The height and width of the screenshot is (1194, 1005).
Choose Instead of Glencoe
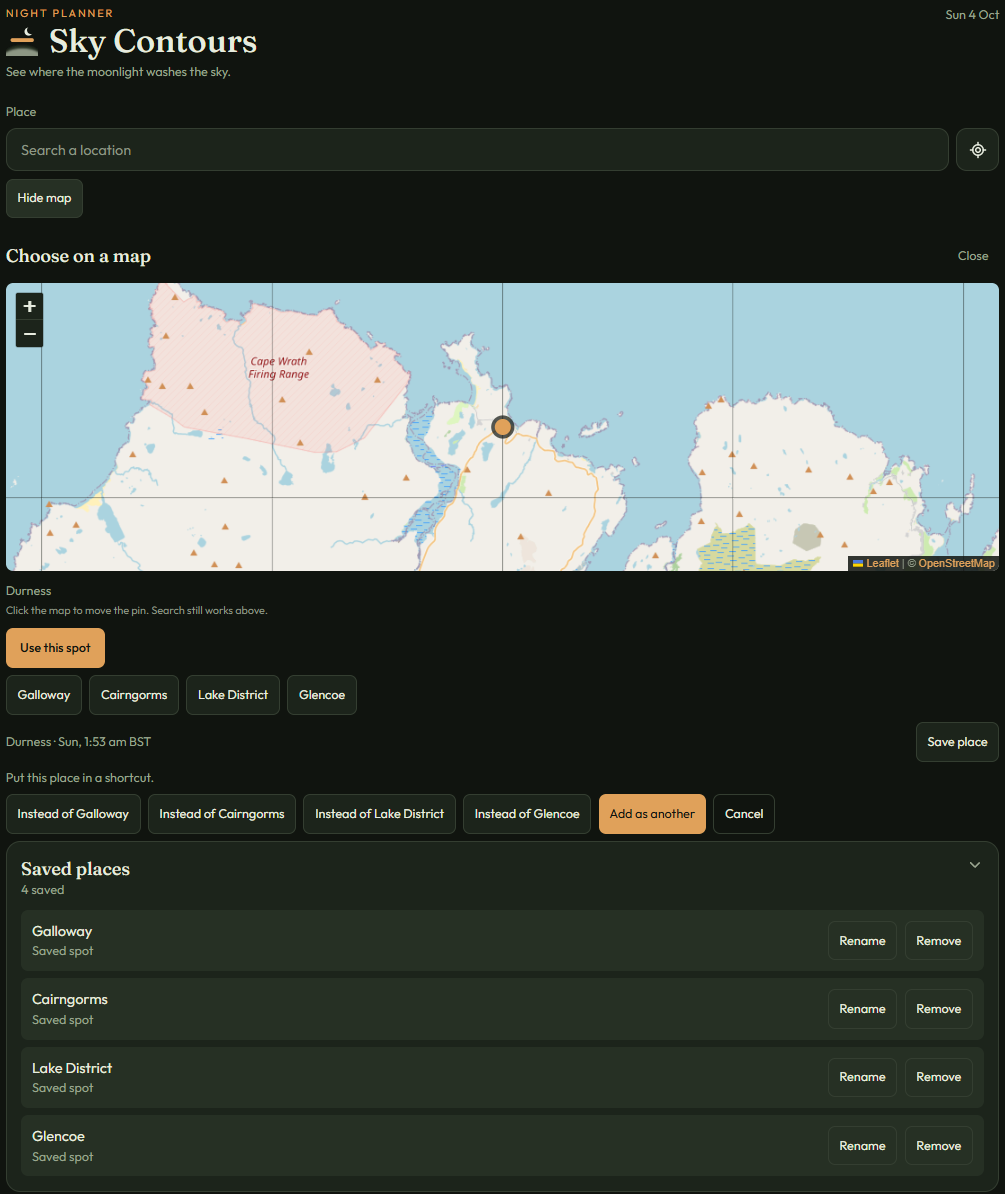coord(527,814)
